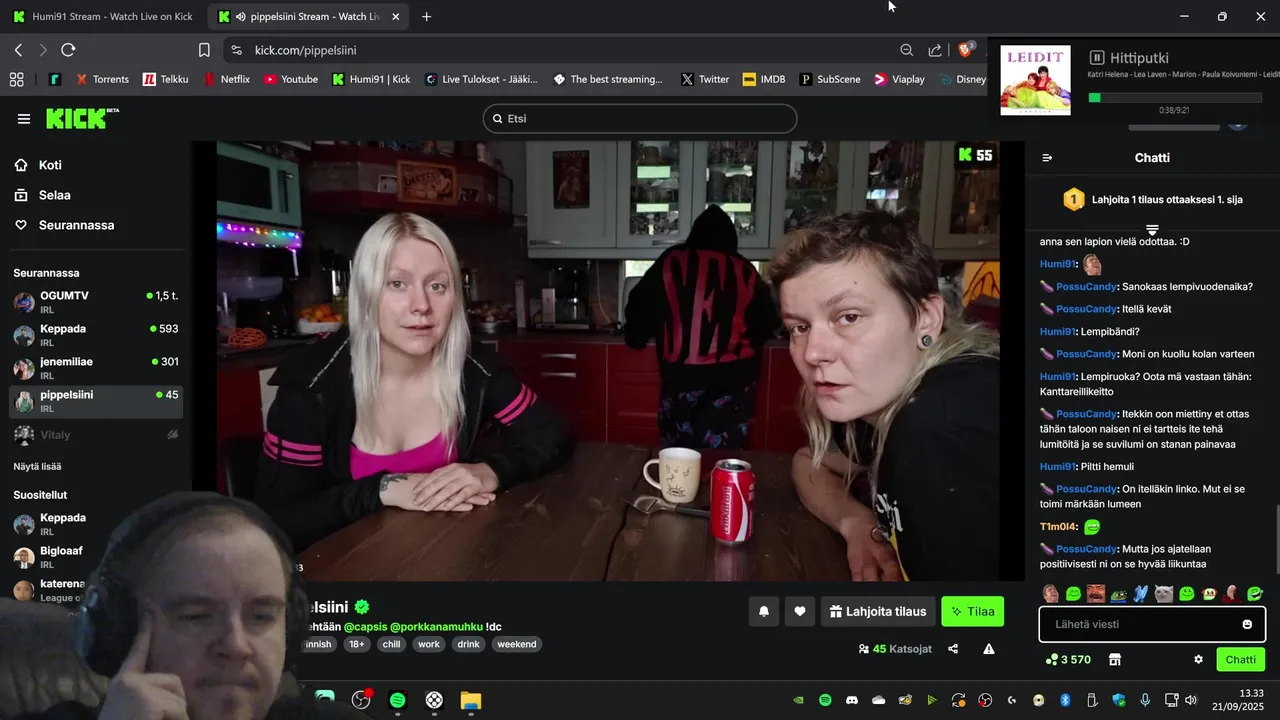Click the zoom-out magnifier in the address bar
This screenshot has height=720, width=1280.
pos(907,50)
